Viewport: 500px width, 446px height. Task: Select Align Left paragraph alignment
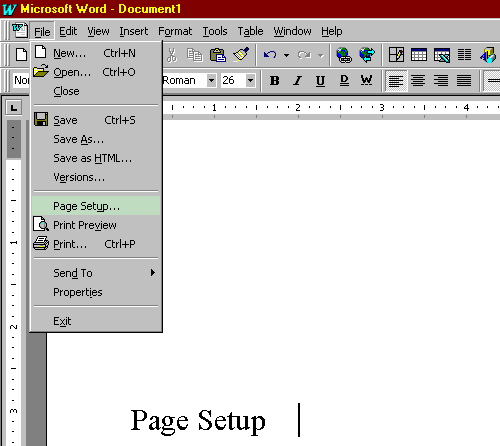click(396, 81)
